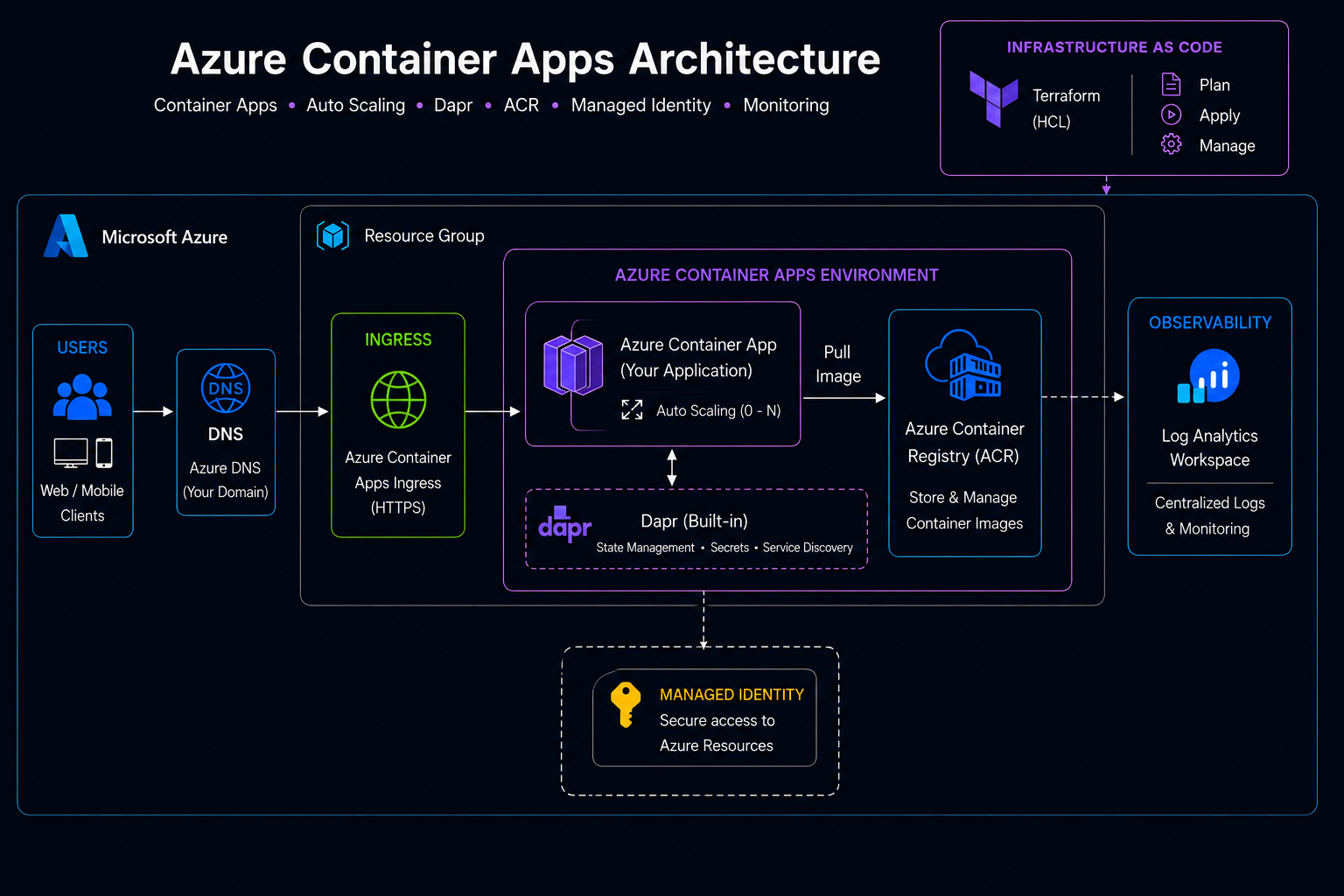
Task: Click the Azure Container Apps Architecture title
Action: 525,59
